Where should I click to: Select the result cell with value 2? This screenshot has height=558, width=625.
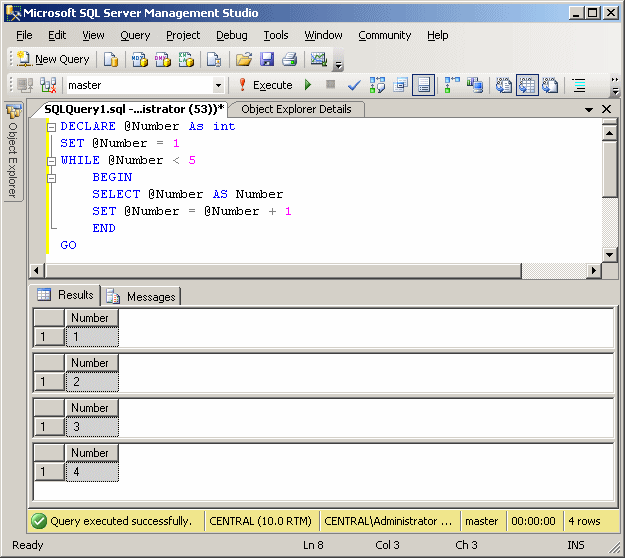pyautogui.click(x=92, y=382)
